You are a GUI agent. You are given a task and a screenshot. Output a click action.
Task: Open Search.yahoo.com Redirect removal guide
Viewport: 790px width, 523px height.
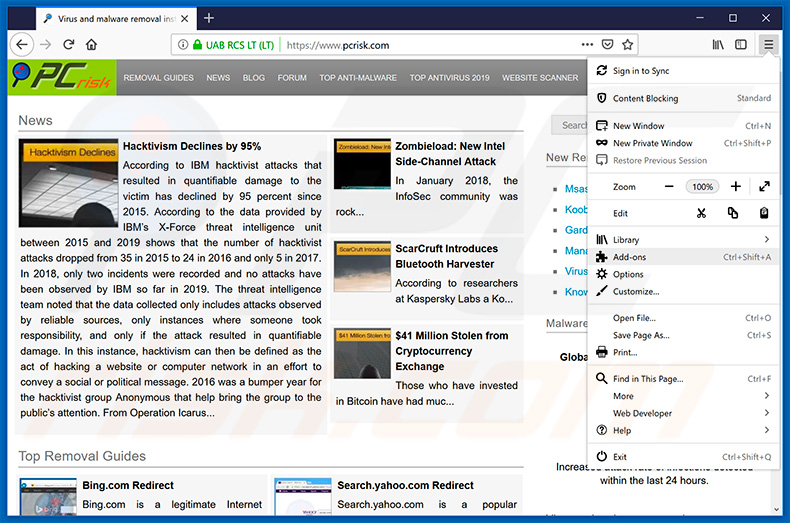pos(406,485)
